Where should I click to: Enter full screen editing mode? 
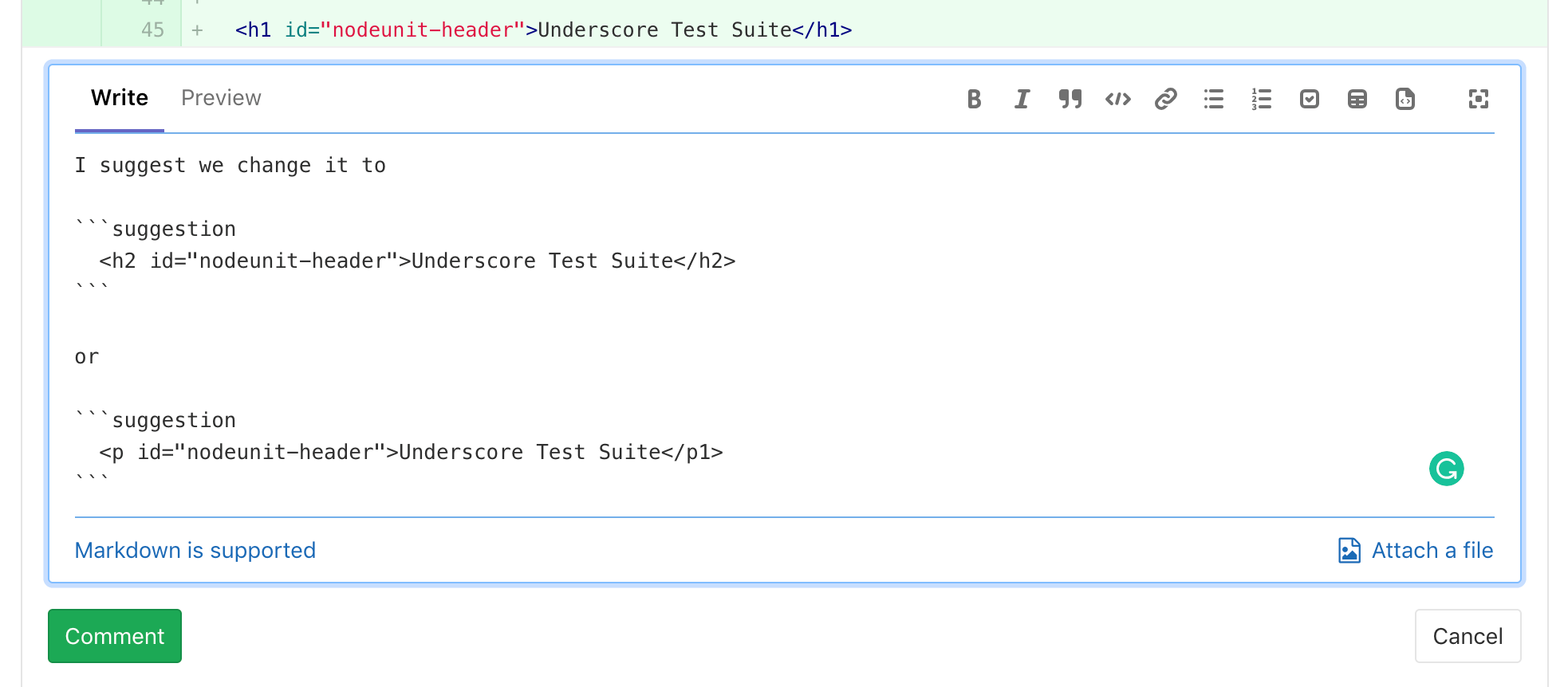(x=1478, y=99)
